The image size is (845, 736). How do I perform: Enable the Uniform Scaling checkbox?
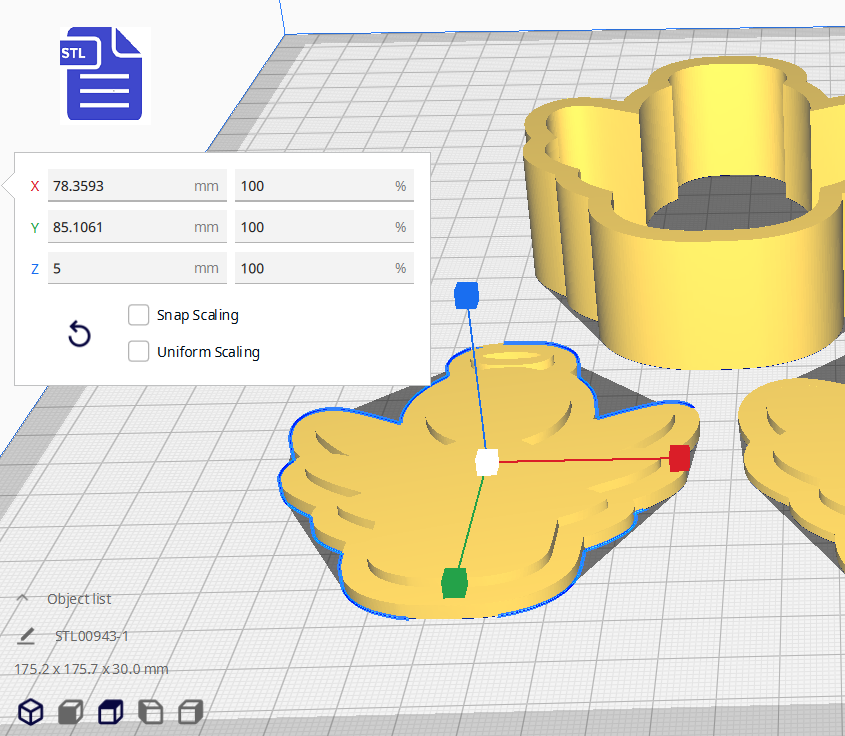point(139,352)
